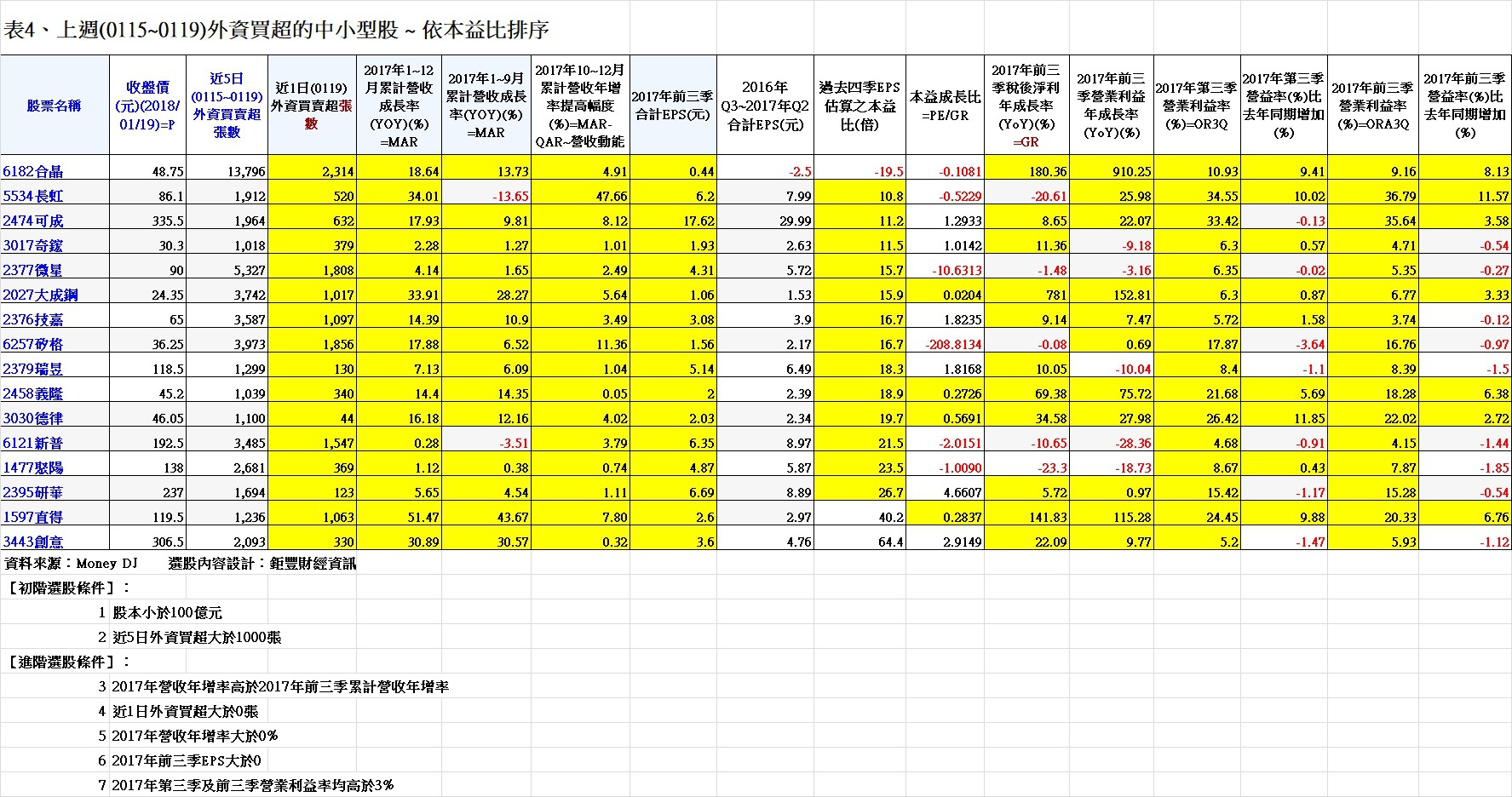Select stock name 6257矽格

32,344
